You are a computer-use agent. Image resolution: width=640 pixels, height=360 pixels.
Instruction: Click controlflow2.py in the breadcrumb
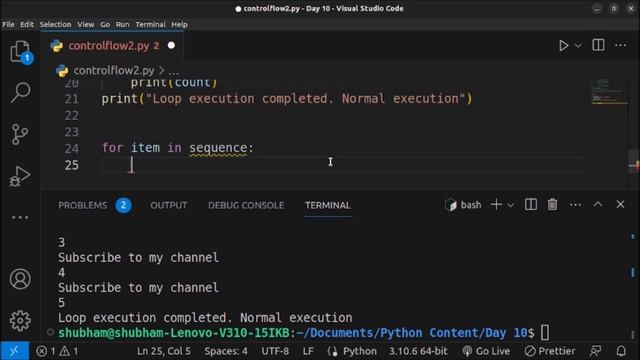tap(113, 70)
